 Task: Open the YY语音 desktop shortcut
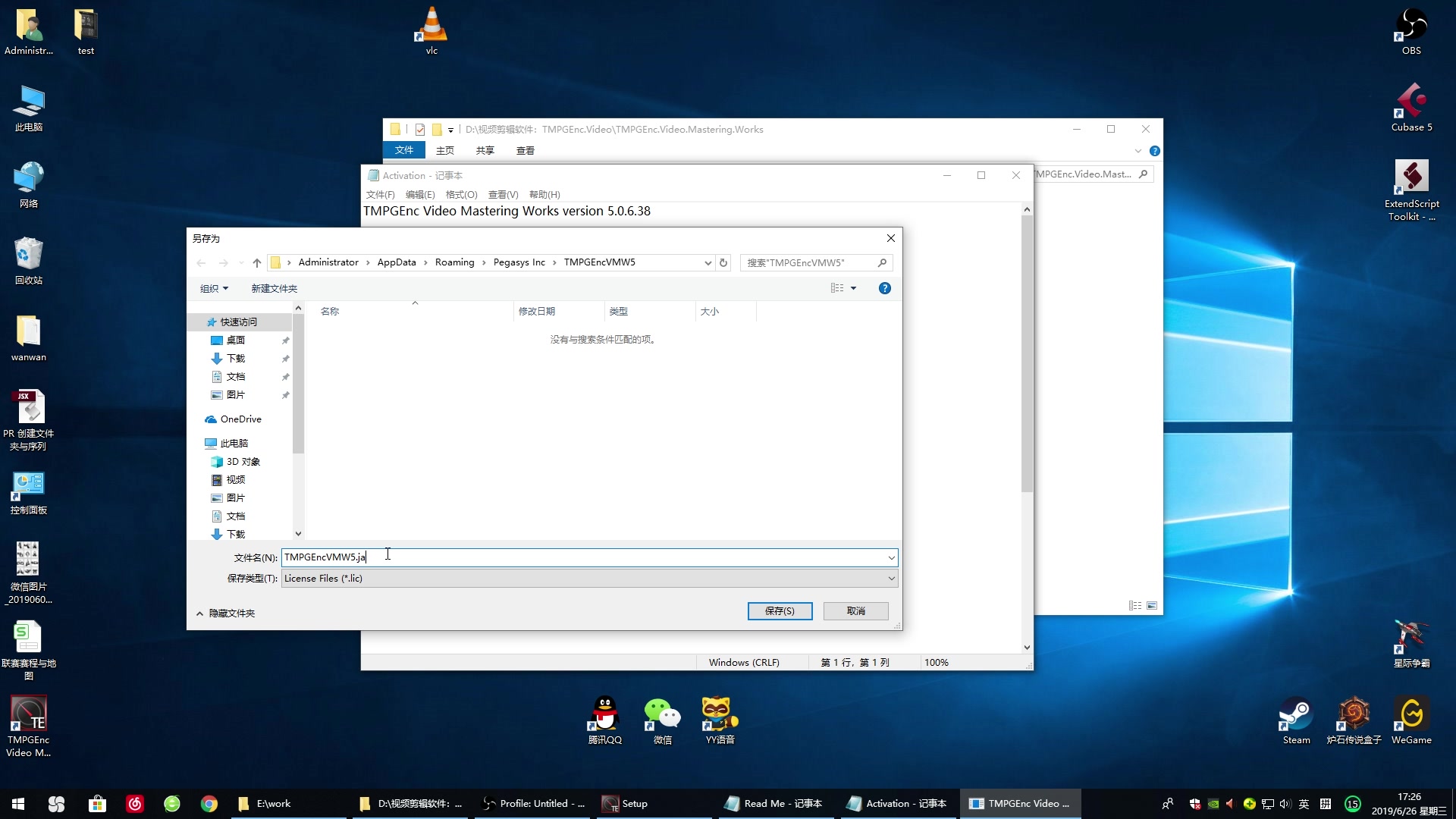pos(720,720)
